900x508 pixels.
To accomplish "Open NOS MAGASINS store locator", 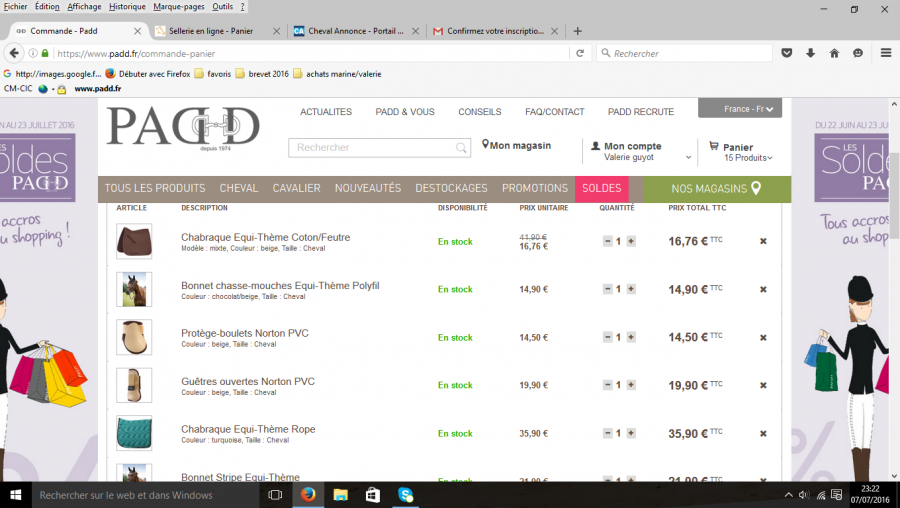I will tap(717, 188).
